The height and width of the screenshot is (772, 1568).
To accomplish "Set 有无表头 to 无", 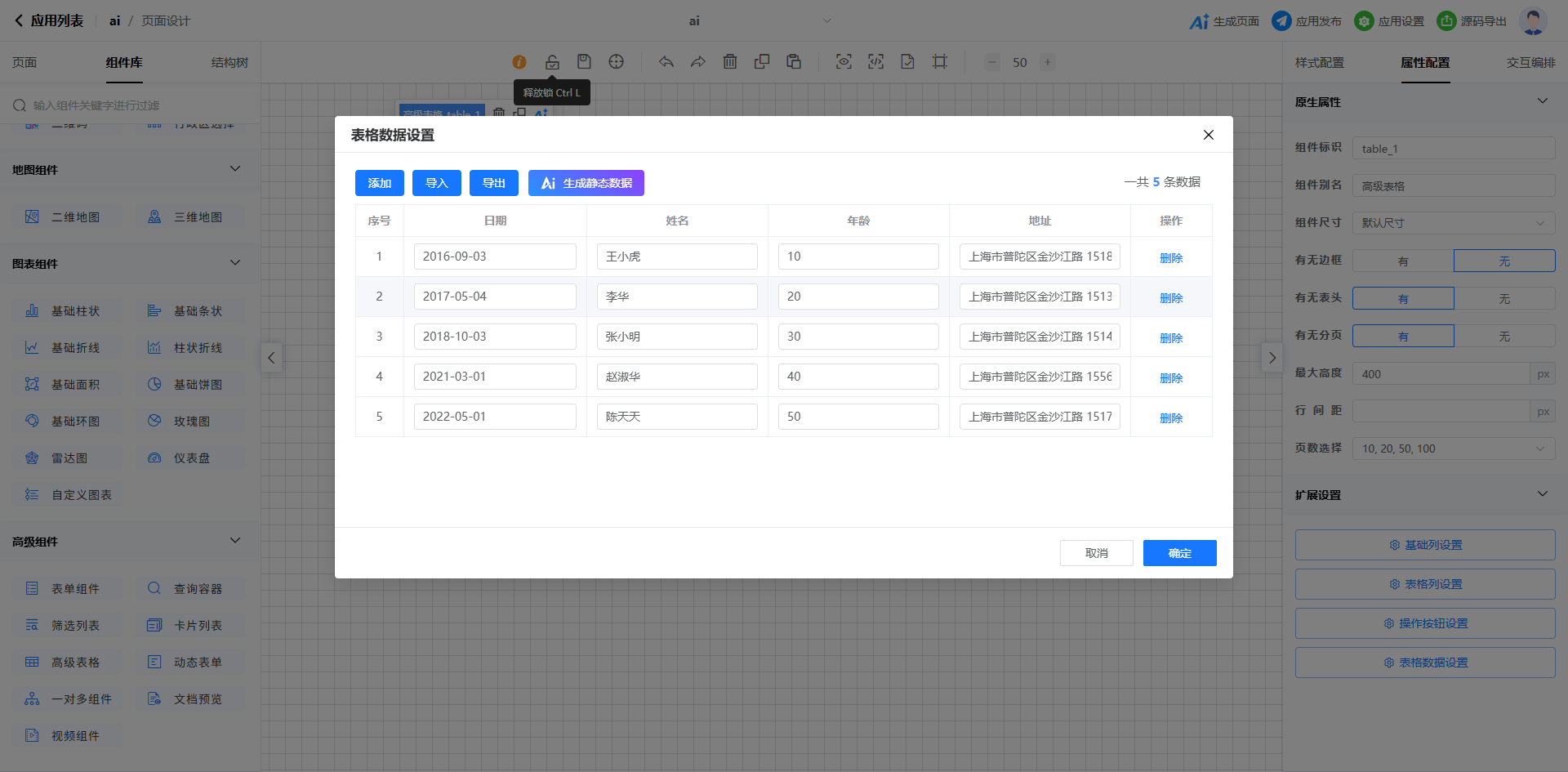I will pyautogui.click(x=1504, y=299).
